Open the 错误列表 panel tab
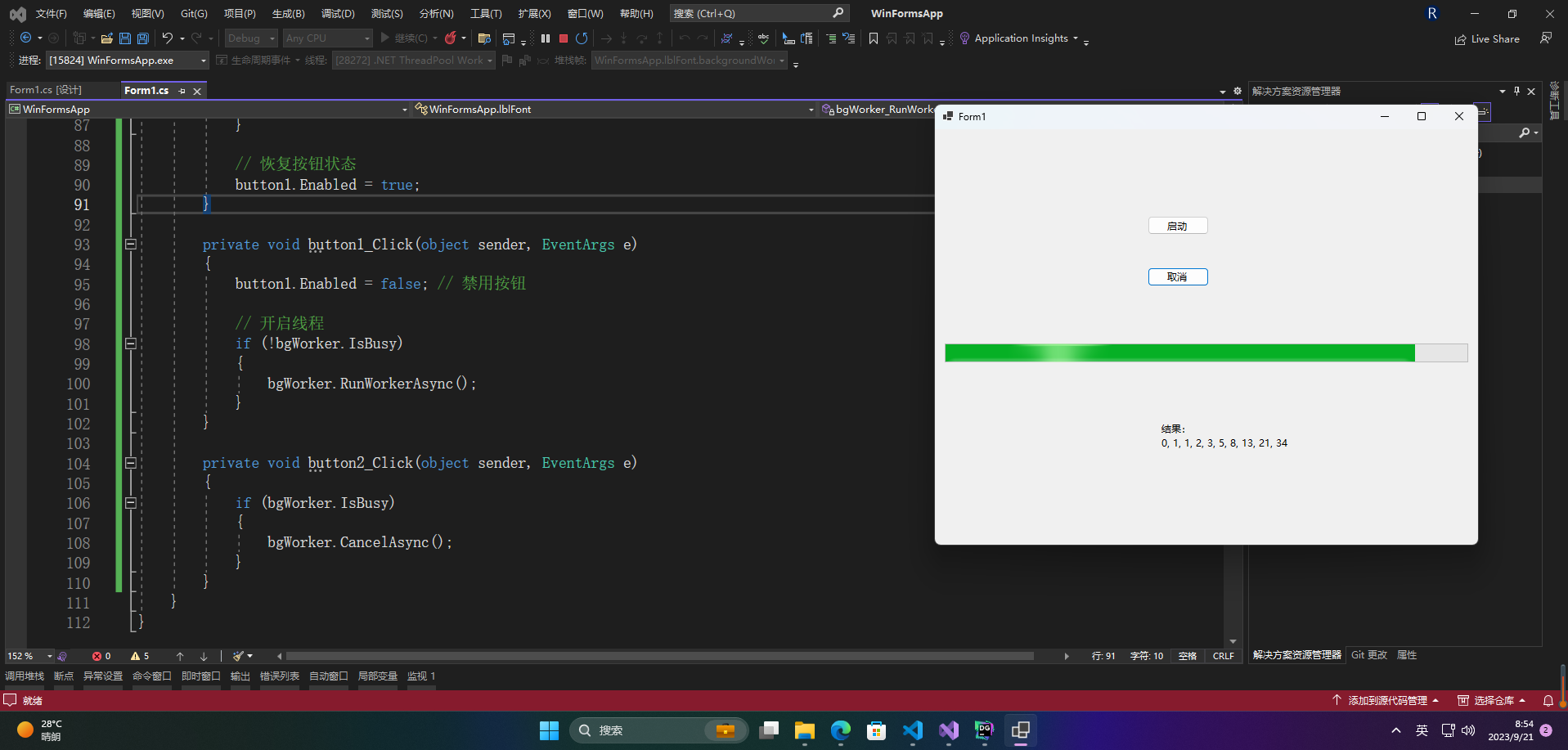Screen dimensions: 1568x750 click(x=280, y=676)
